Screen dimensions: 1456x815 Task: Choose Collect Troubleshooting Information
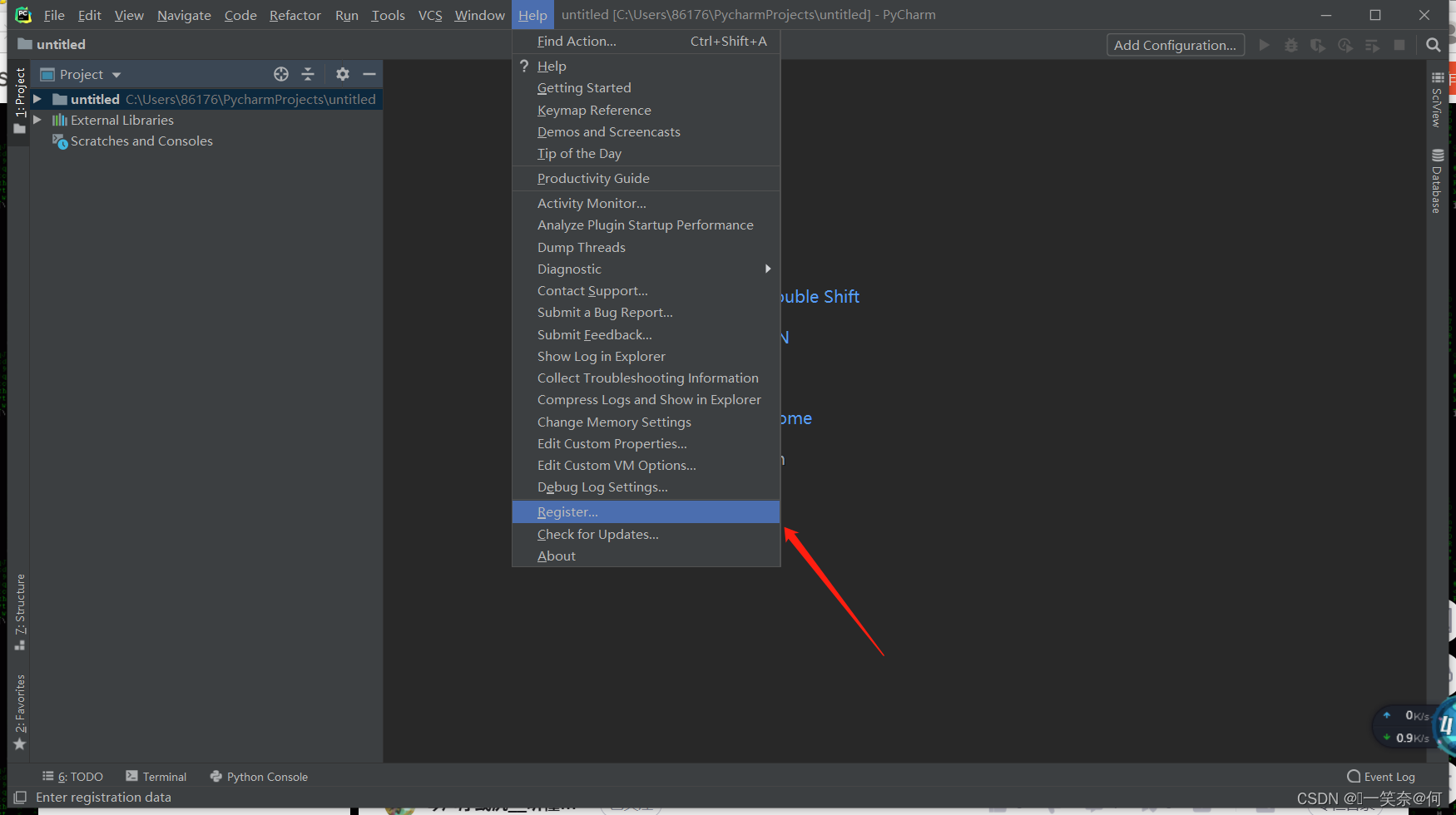(x=646, y=378)
